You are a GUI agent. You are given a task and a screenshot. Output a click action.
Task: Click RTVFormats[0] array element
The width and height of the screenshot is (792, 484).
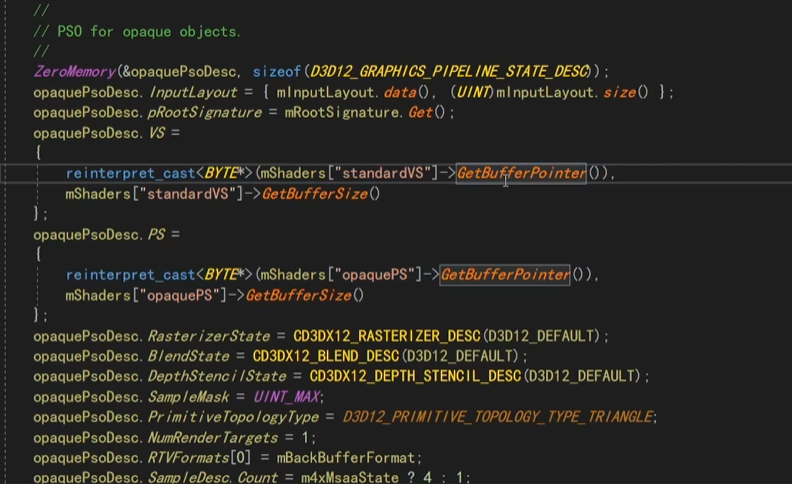pyautogui.click(x=199, y=458)
